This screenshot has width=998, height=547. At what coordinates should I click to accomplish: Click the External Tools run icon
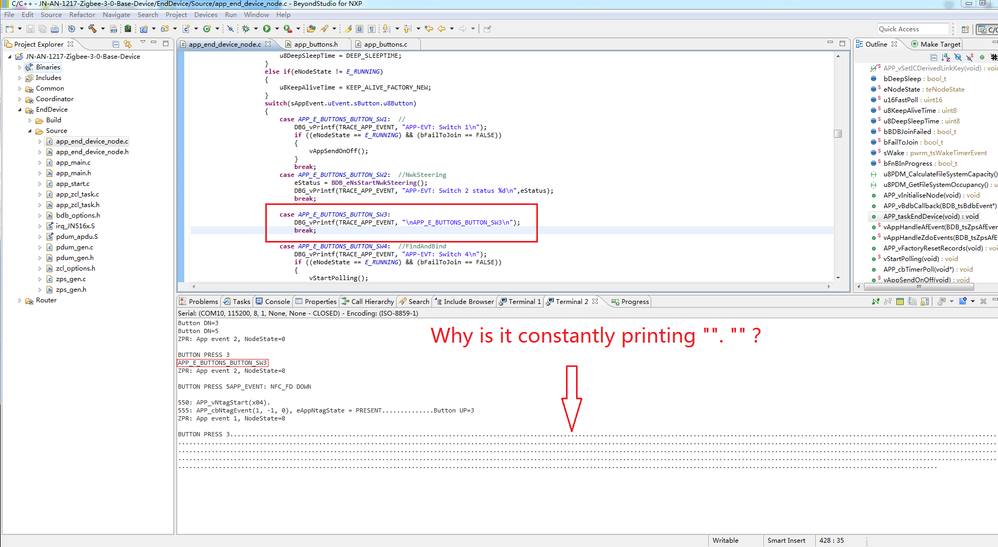coord(288,29)
